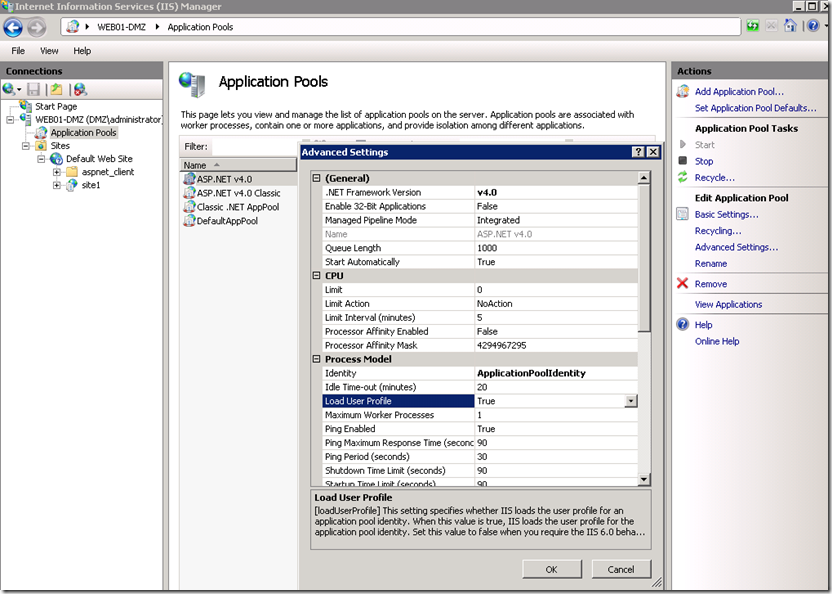Open the Load User Profile value dropdown

pyautogui.click(x=631, y=401)
